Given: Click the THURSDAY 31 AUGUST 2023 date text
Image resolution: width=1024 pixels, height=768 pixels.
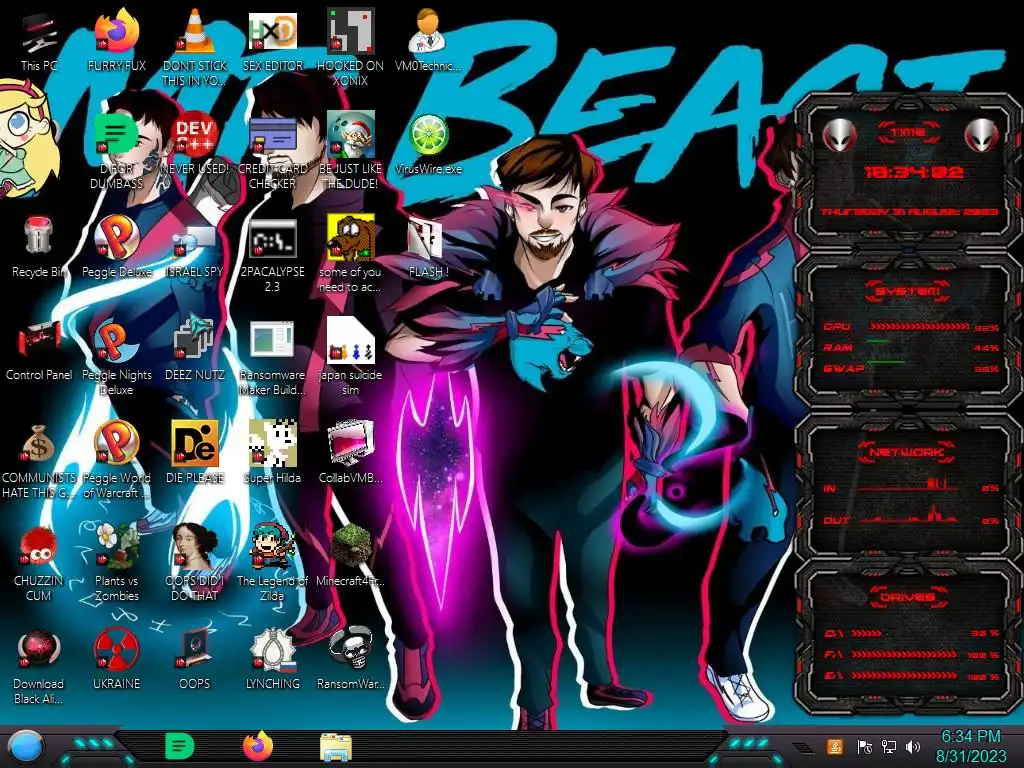Looking at the screenshot, I should click(x=908, y=212).
